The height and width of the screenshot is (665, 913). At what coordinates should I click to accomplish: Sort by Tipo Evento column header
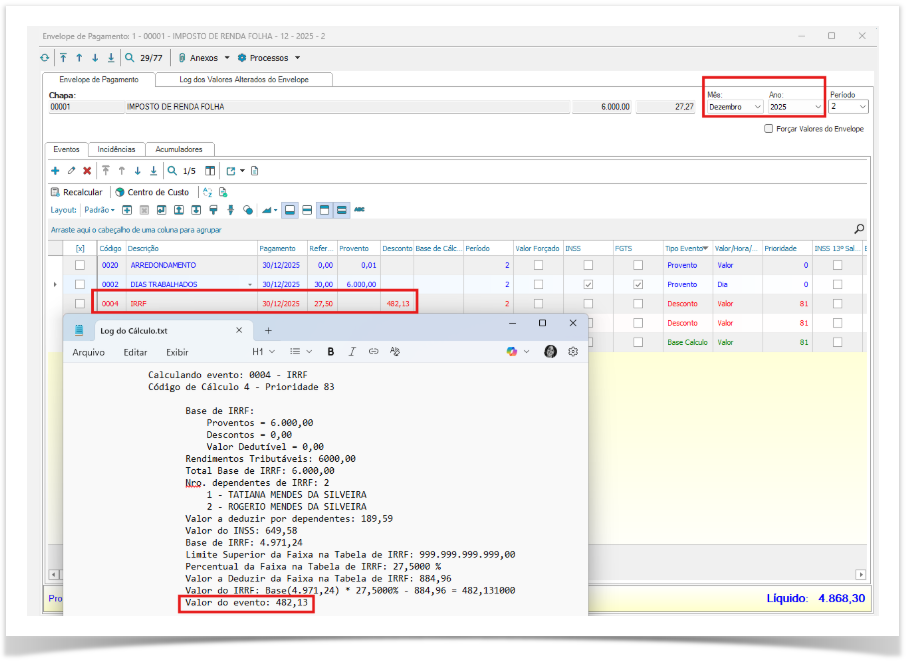point(686,249)
